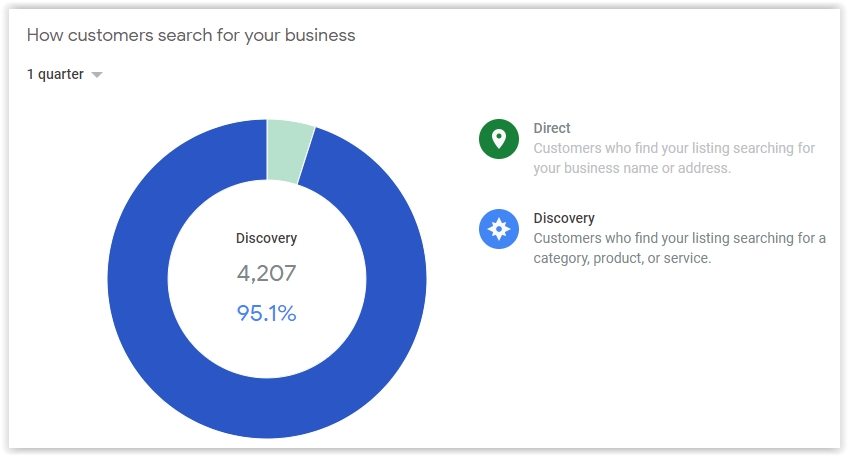Click the lower arc of the blue donut ring
Screen dimensions: 848x456
pyautogui.click(x=267, y=408)
